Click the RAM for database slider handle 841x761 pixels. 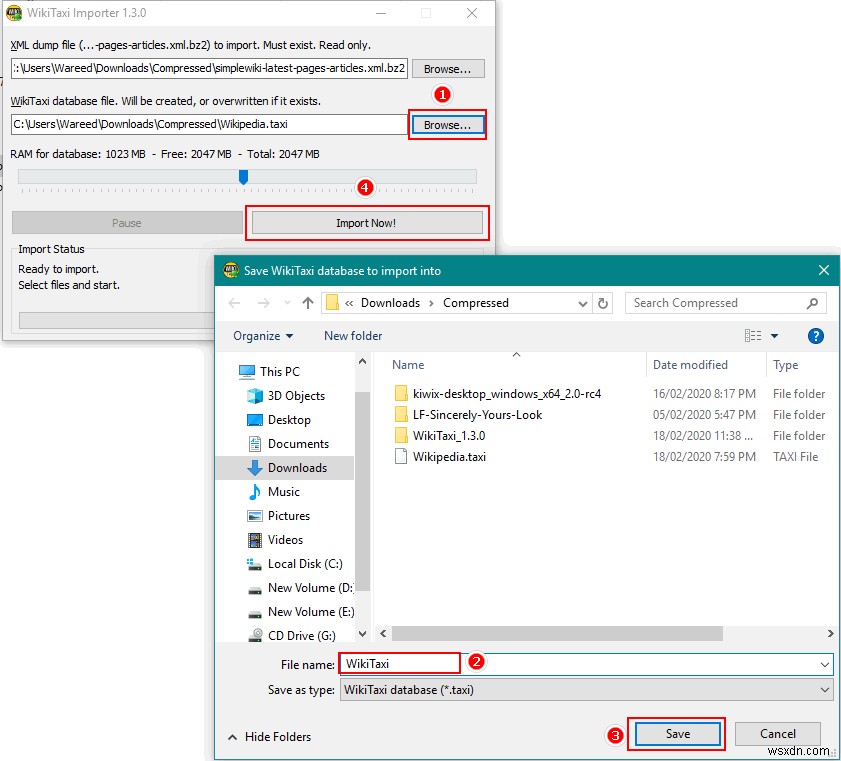tap(243, 176)
